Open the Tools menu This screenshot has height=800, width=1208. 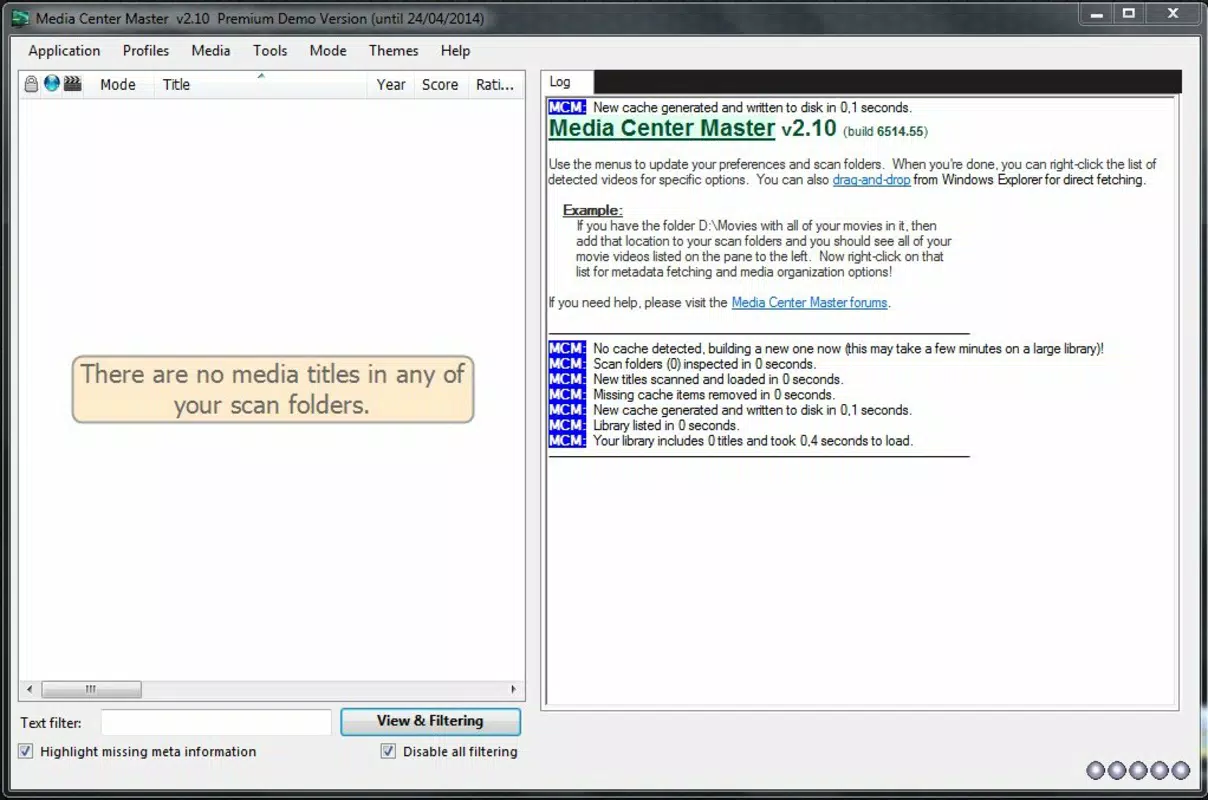pos(270,51)
